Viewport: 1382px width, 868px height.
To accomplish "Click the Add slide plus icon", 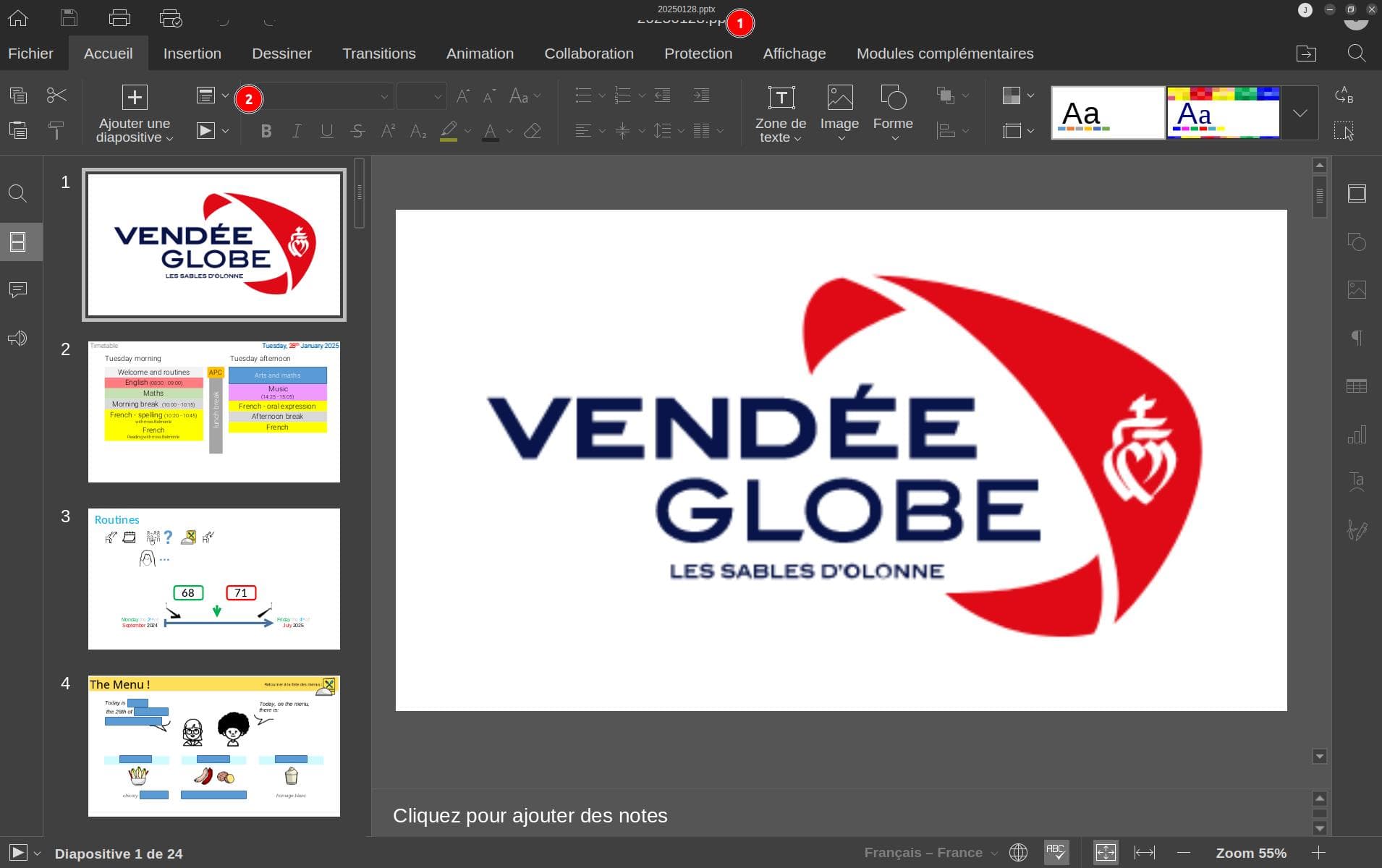I will [x=135, y=97].
